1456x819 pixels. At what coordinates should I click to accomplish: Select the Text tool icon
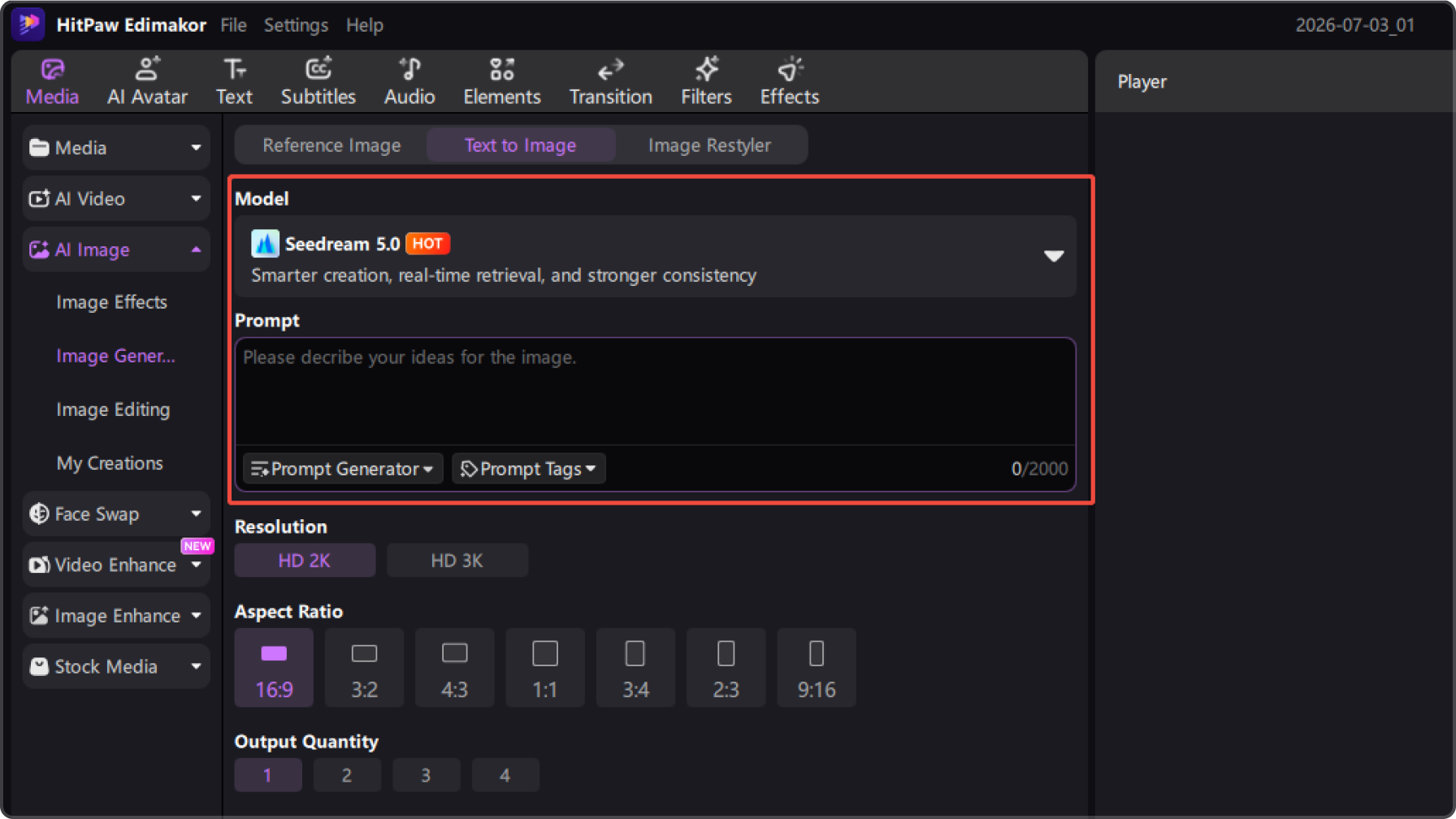(x=234, y=69)
